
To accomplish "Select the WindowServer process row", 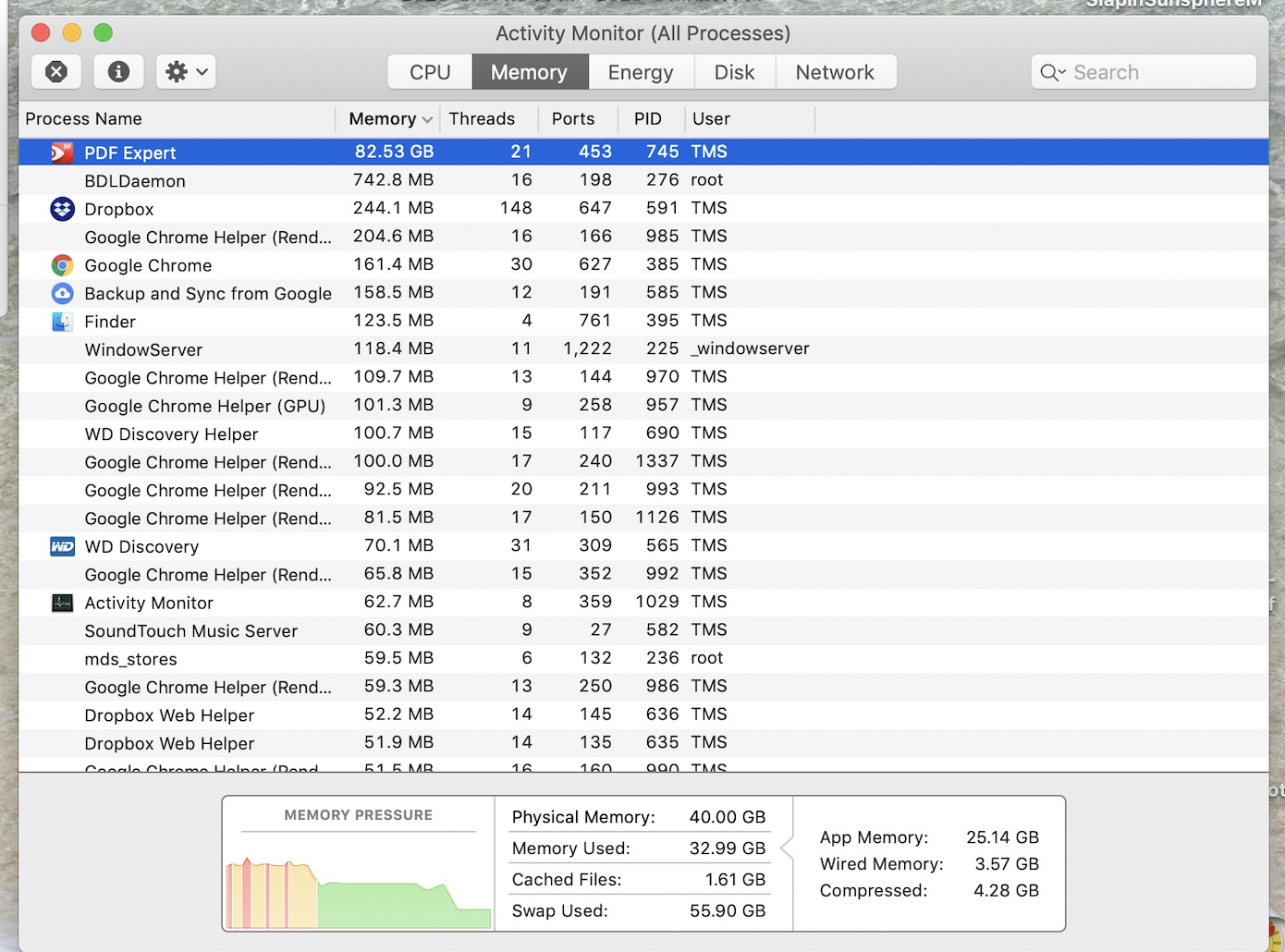I will tap(643, 349).
